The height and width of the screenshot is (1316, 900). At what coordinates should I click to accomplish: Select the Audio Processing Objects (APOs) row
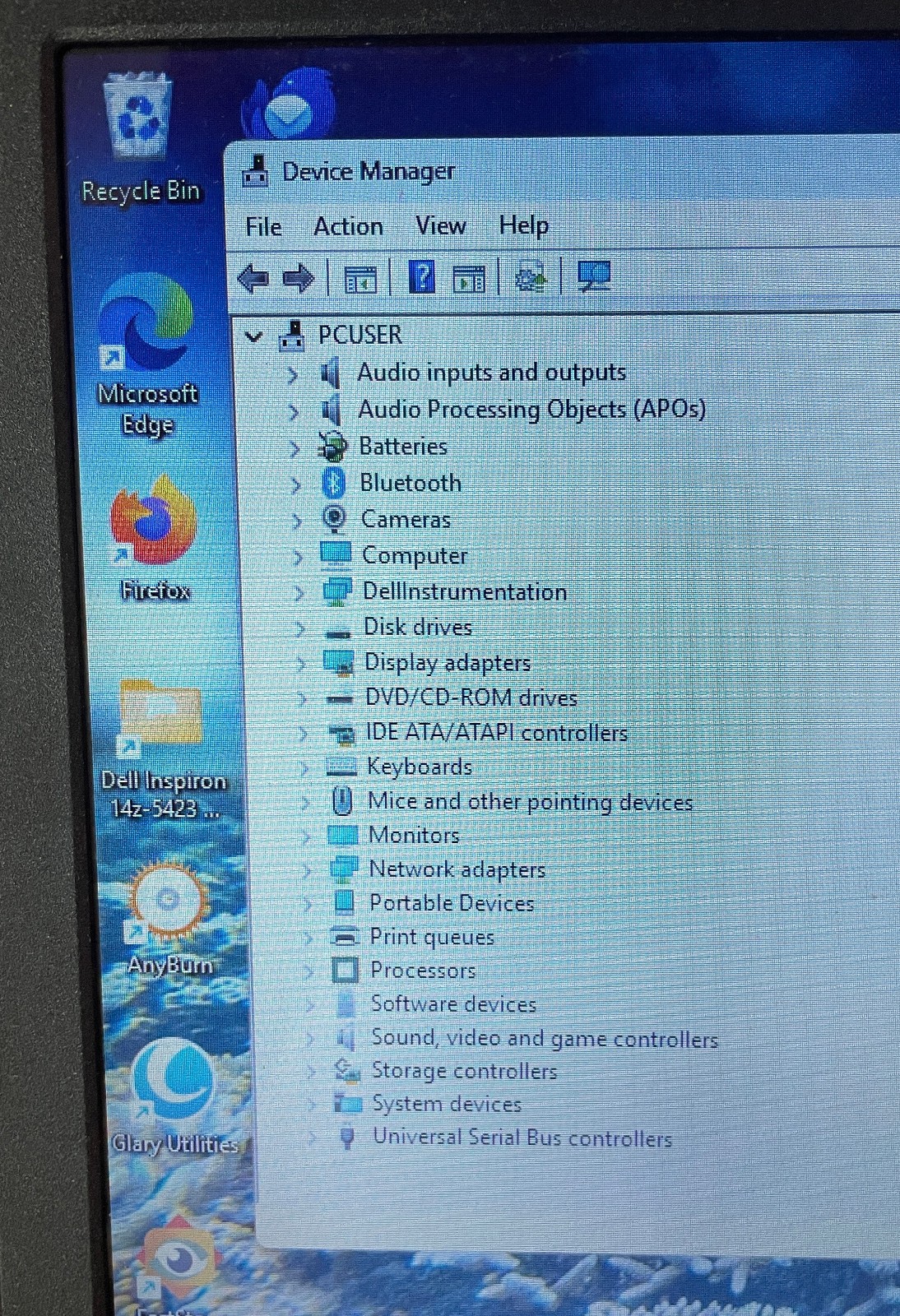coord(513,409)
